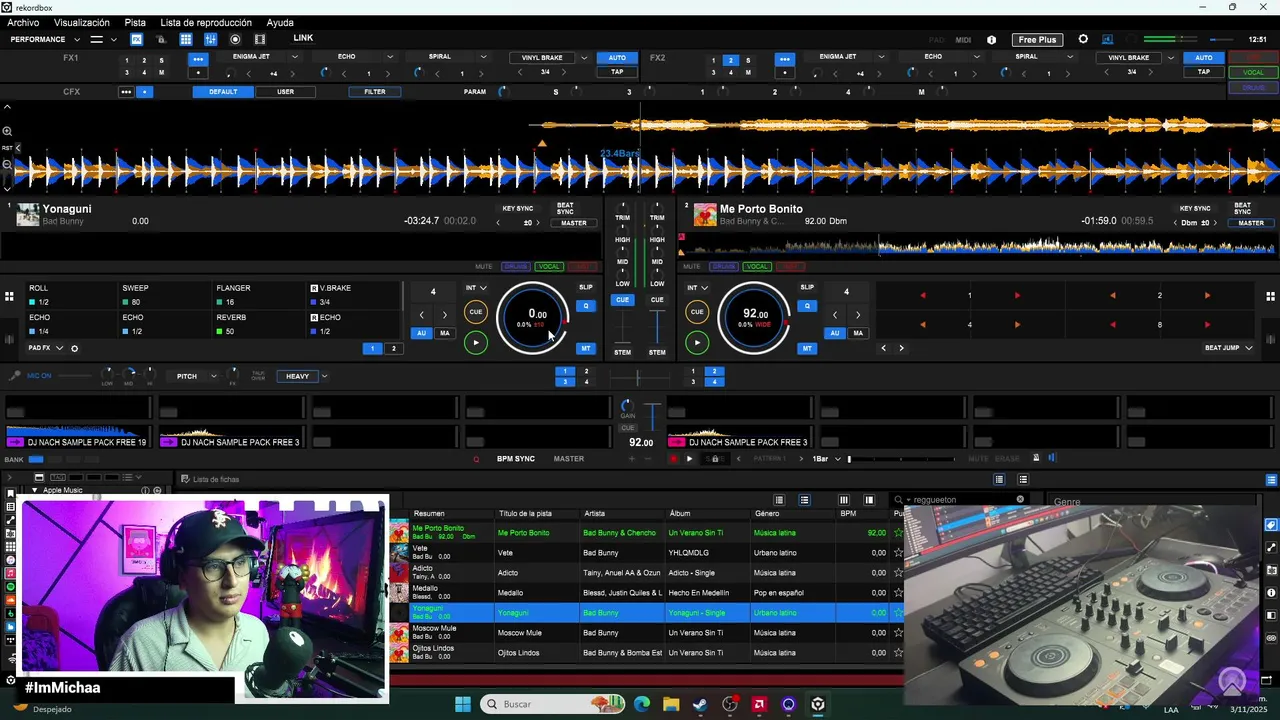Toggle headphone CUE for channel 2
Viewport: 1280px width, 720px height.
(x=657, y=300)
